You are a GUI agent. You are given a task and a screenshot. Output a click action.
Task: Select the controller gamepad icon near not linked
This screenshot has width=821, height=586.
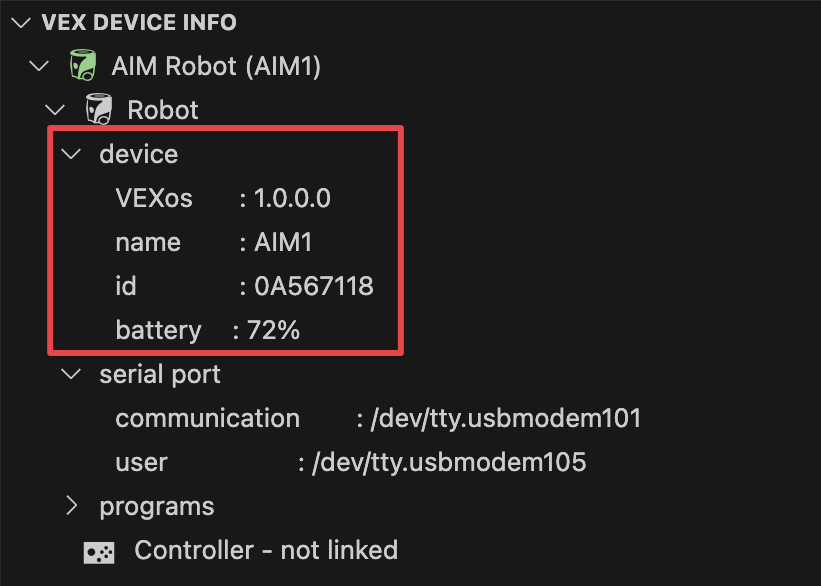tap(97, 549)
